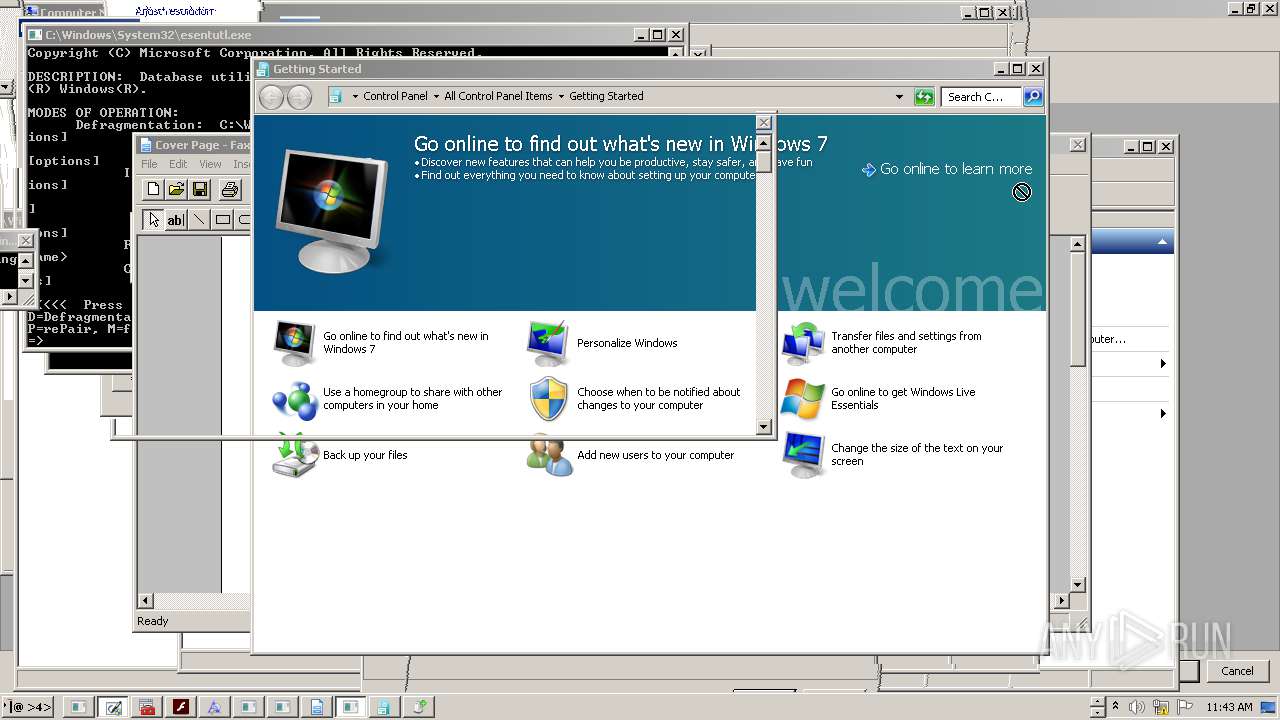Open the Change text size icon
The image size is (1280, 720).
point(803,455)
